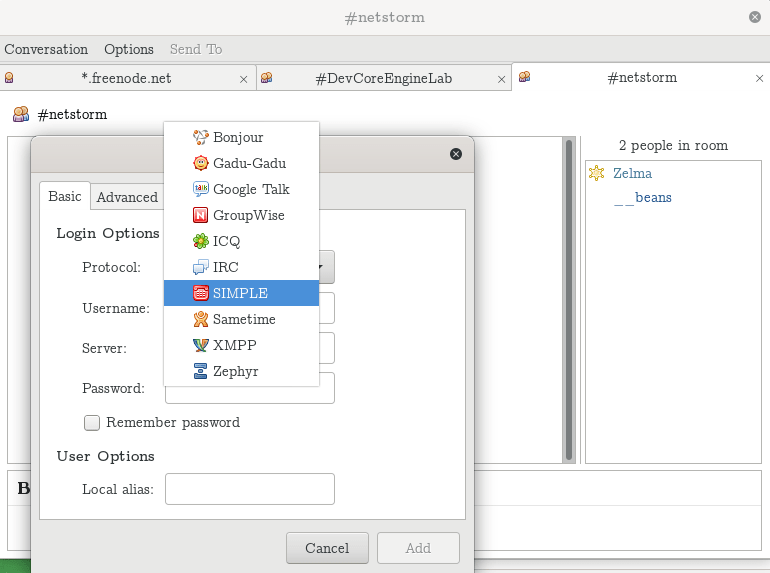Enable the Remember password checkbox
This screenshot has height=573, width=770.
coord(92,422)
